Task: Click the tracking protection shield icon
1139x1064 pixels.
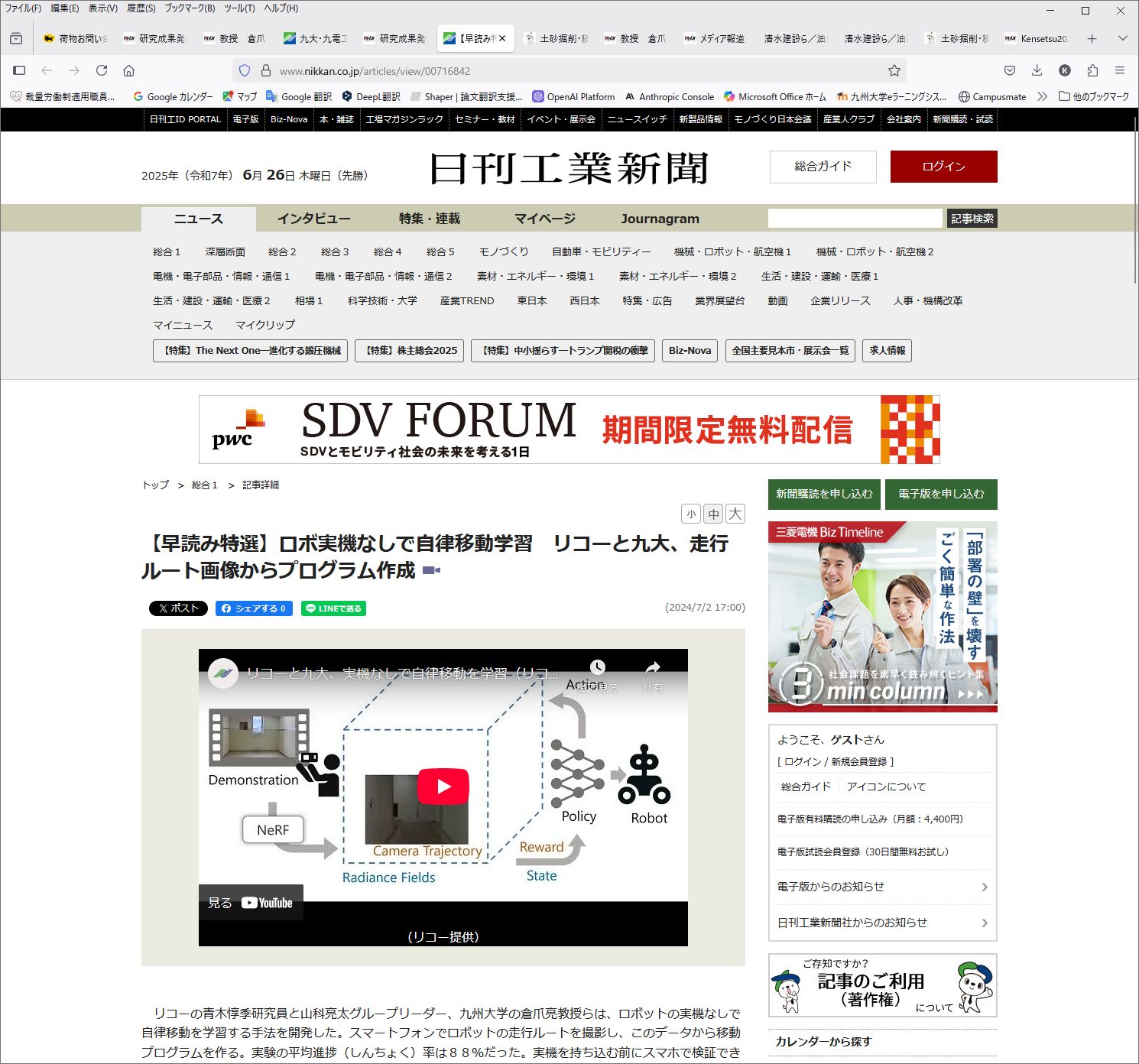Action: tap(245, 70)
